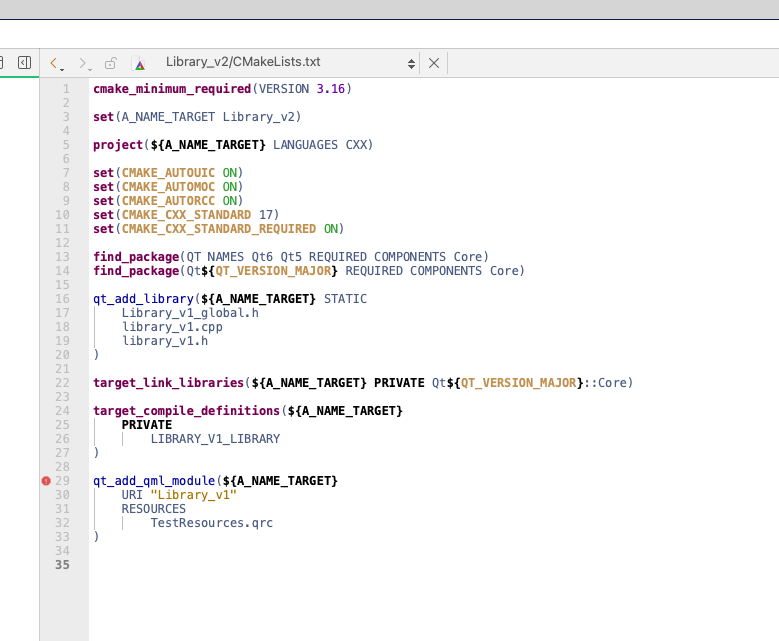Go forward in editor navigation history
This screenshot has width=779, height=641.
coord(84,63)
